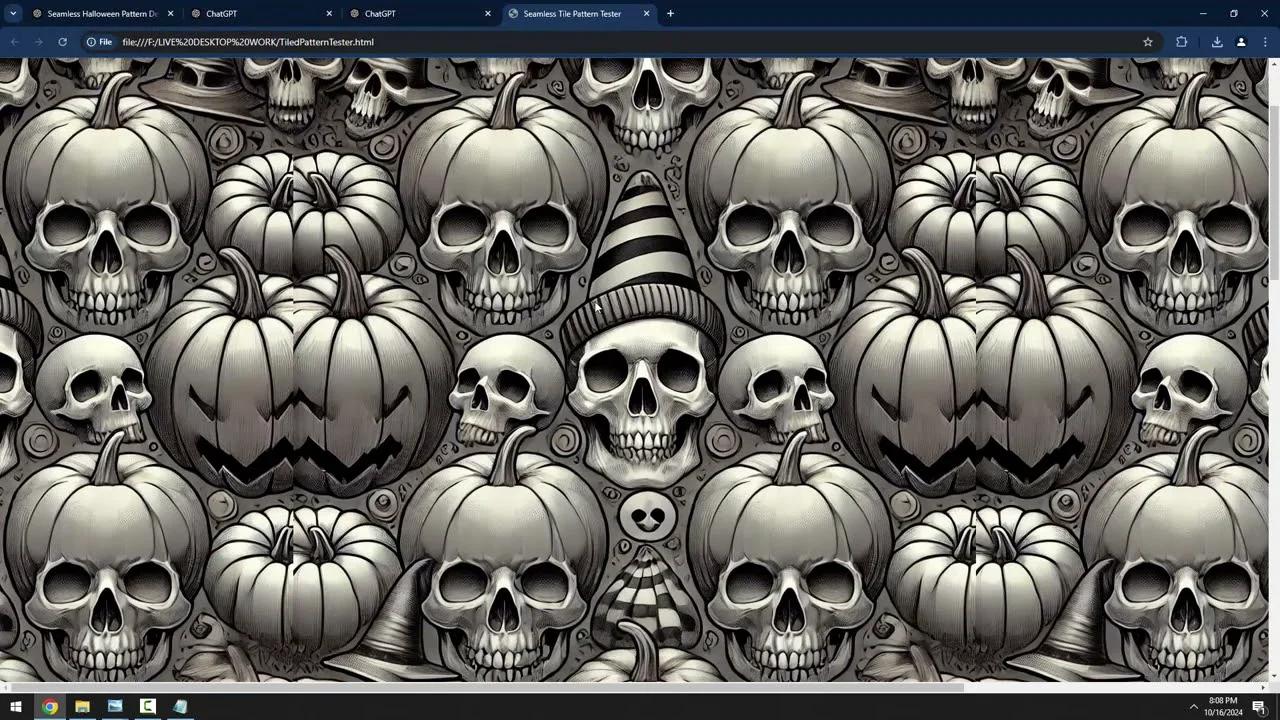Launch Notepad from the taskbar
Screen dimensions: 1280x720
pyautogui.click(x=180, y=707)
